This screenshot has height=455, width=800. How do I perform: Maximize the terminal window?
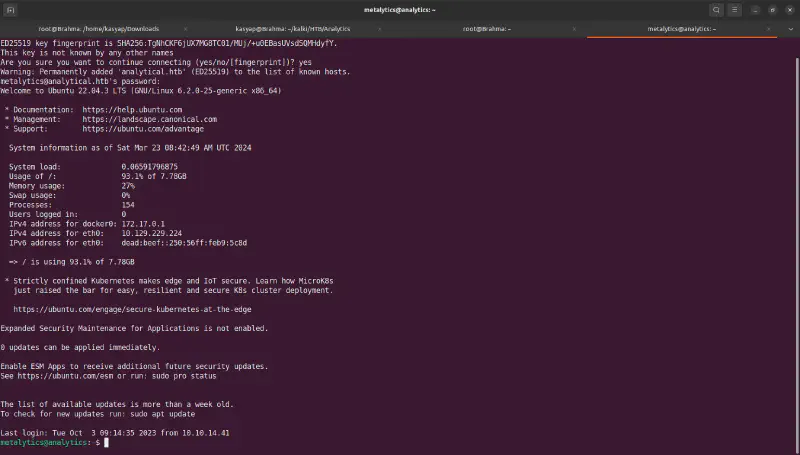(x=772, y=9)
